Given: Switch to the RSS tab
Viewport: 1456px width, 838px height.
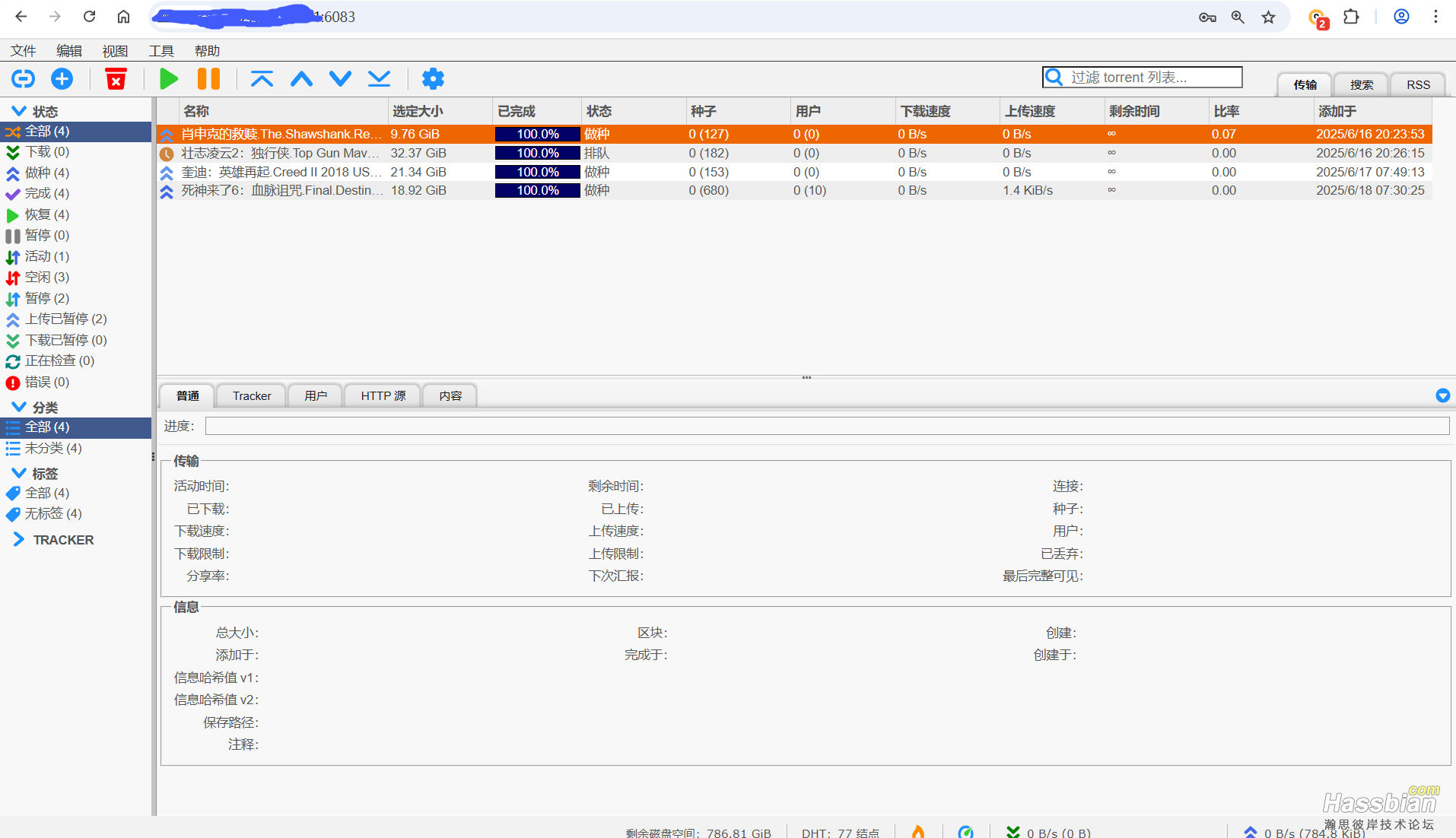Looking at the screenshot, I should point(1418,84).
